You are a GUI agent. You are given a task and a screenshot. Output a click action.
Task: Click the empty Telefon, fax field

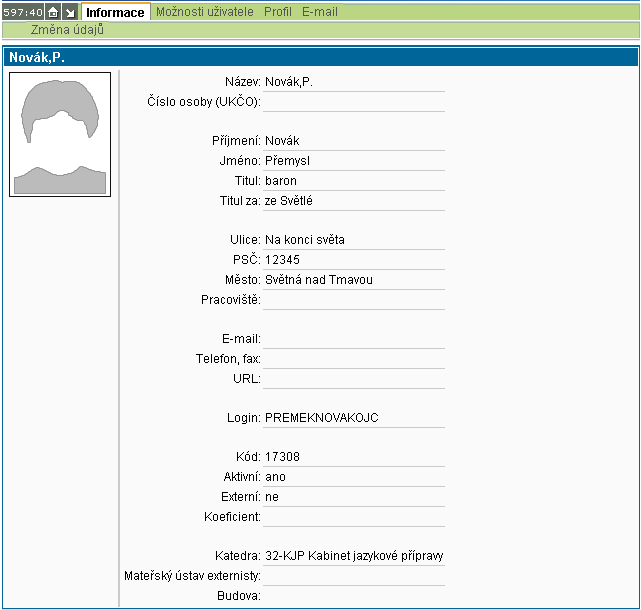pyautogui.click(x=353, y=359)
